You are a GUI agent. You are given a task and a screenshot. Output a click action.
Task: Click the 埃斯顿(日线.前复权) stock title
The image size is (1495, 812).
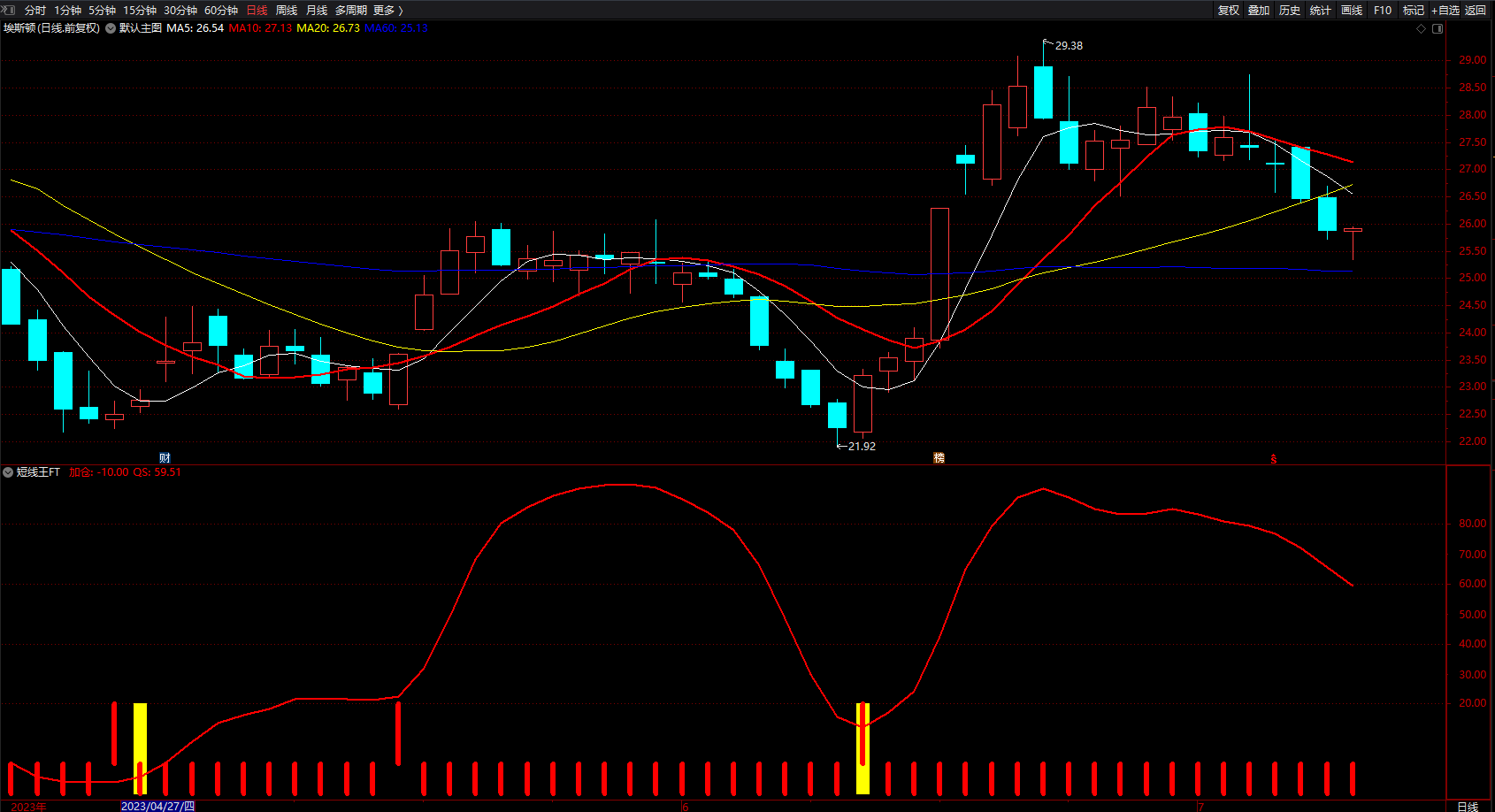pos(51,28)
